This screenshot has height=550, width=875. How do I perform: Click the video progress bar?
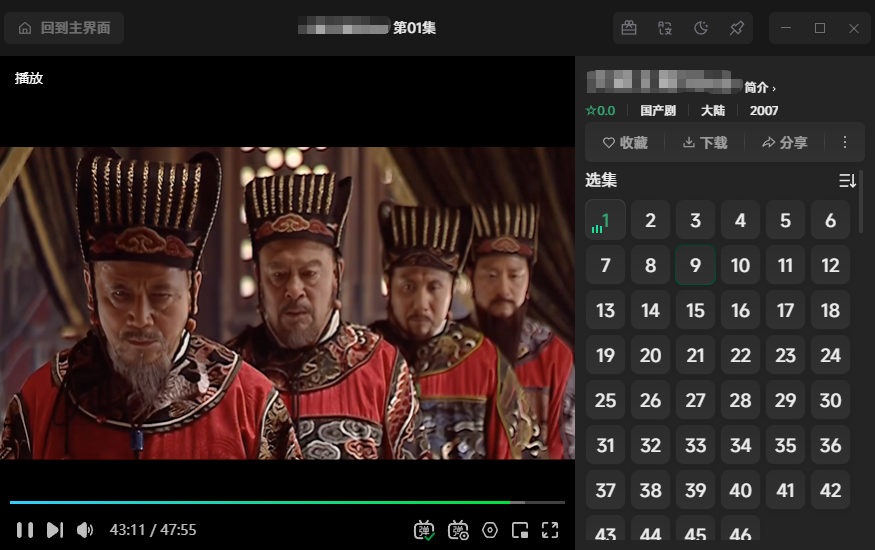[x=287, y=503]
